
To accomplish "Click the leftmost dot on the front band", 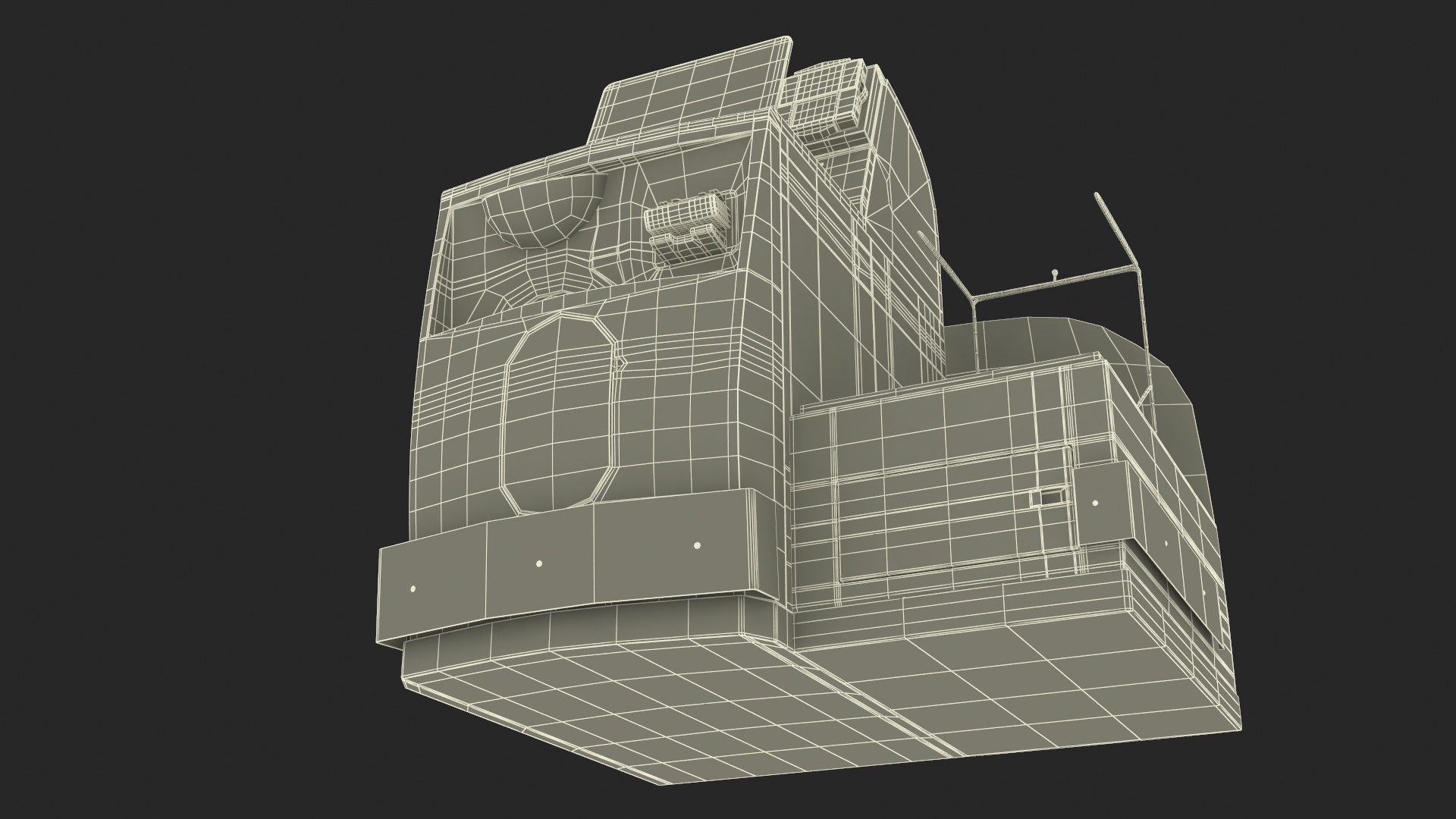I will [413, 588].
